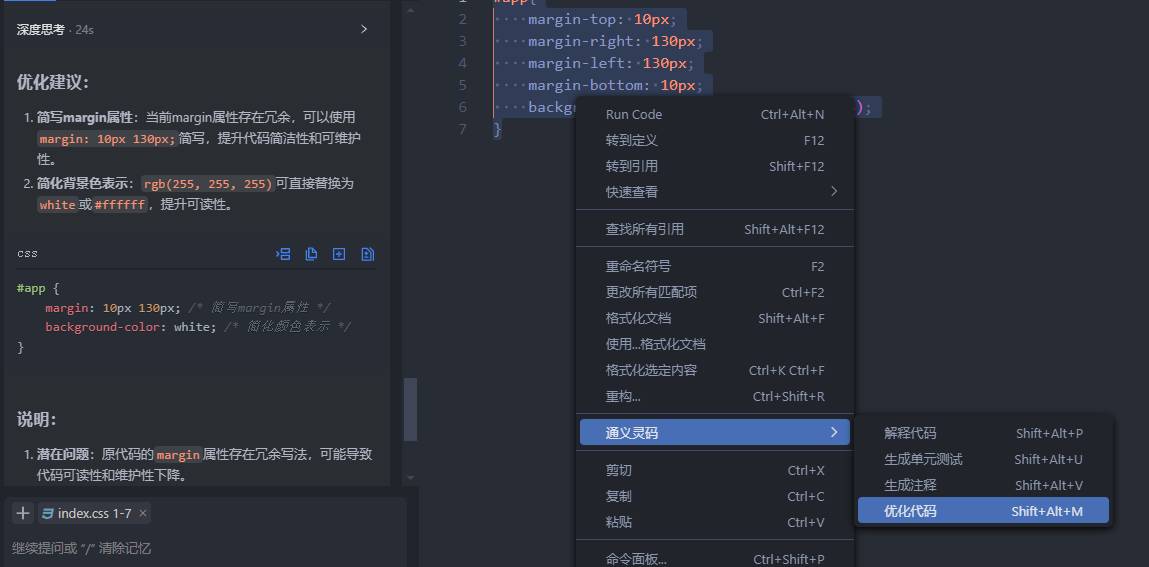
Task: Select 更改所有匹配项 in the menu
Action: coord(714,292)
